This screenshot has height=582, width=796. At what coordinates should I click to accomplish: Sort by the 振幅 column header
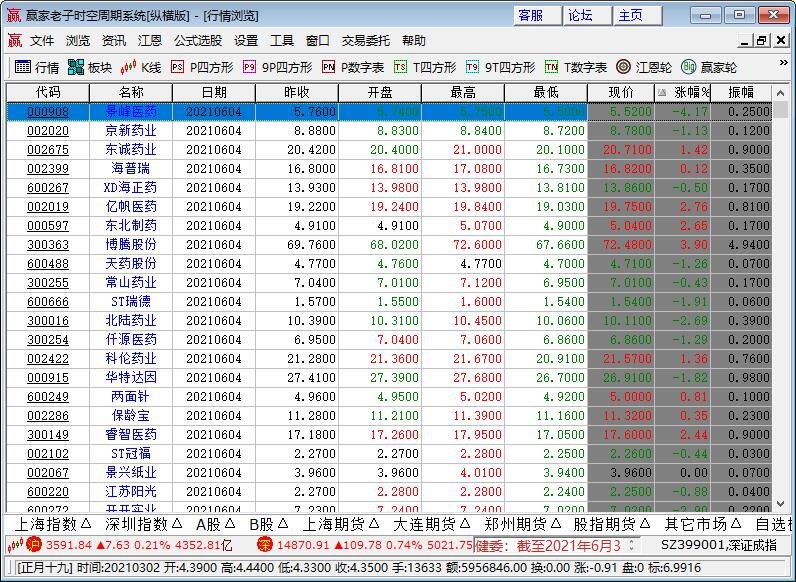tap(741, 92)
